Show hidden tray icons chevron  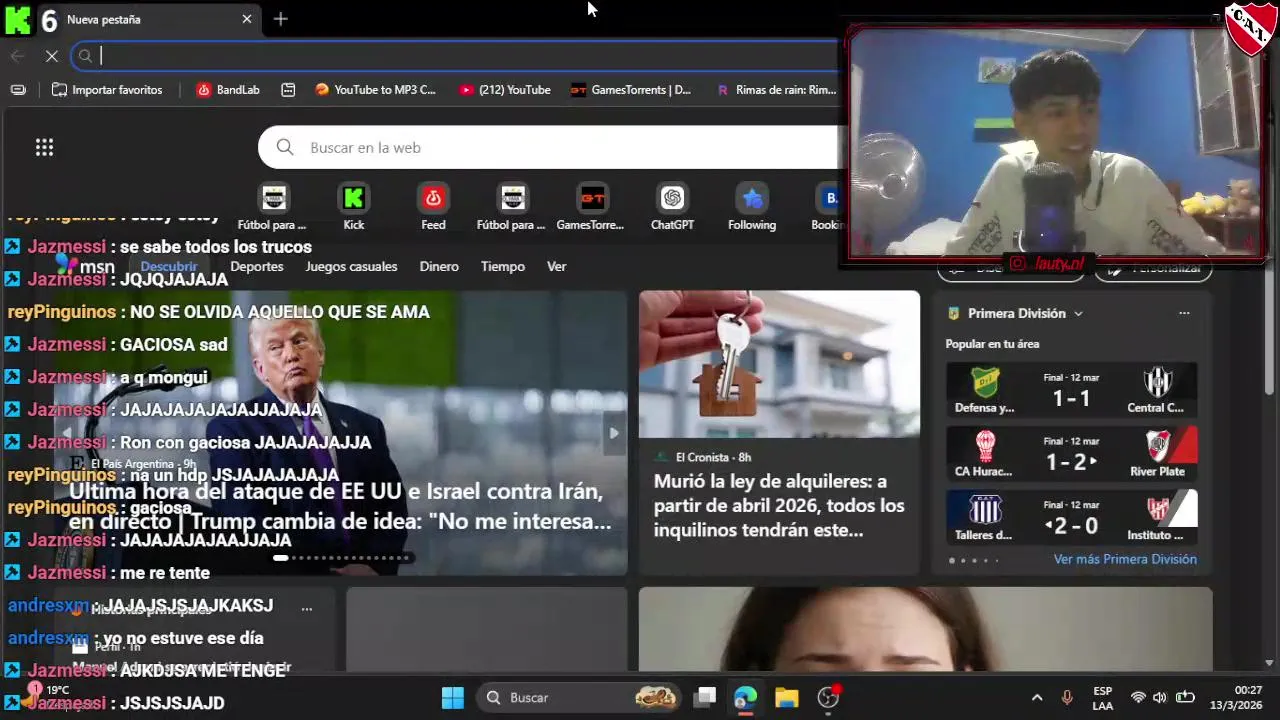pyautogui.click(x=1037, y=697)
